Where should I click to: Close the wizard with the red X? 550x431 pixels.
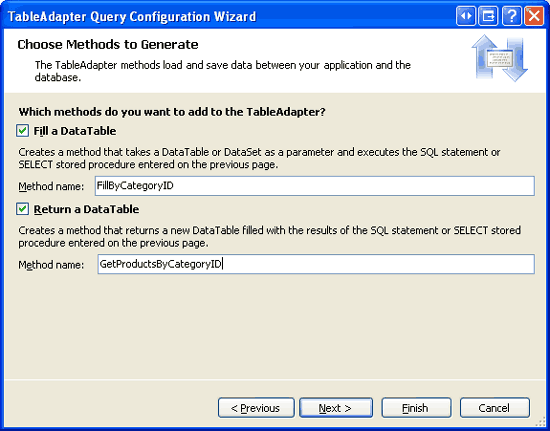click(534, 16)
